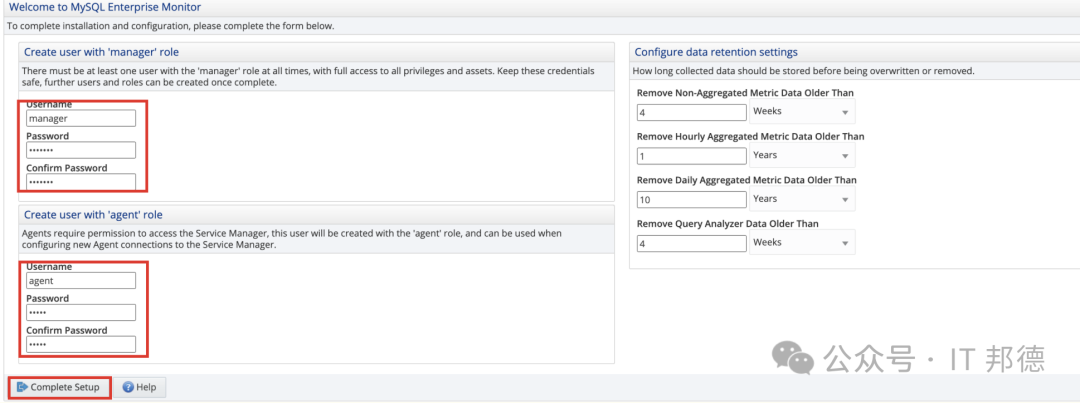Focus the manager Username field

coord(81,118)
